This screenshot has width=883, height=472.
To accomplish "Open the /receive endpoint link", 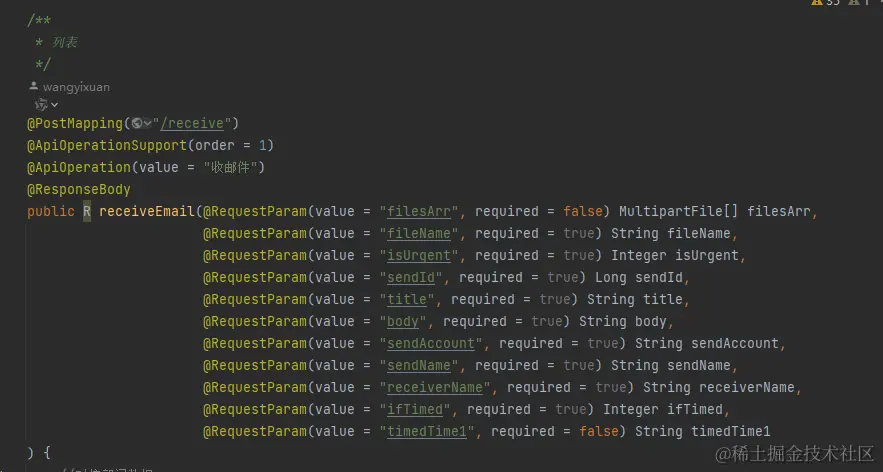I will click(193, 123).
